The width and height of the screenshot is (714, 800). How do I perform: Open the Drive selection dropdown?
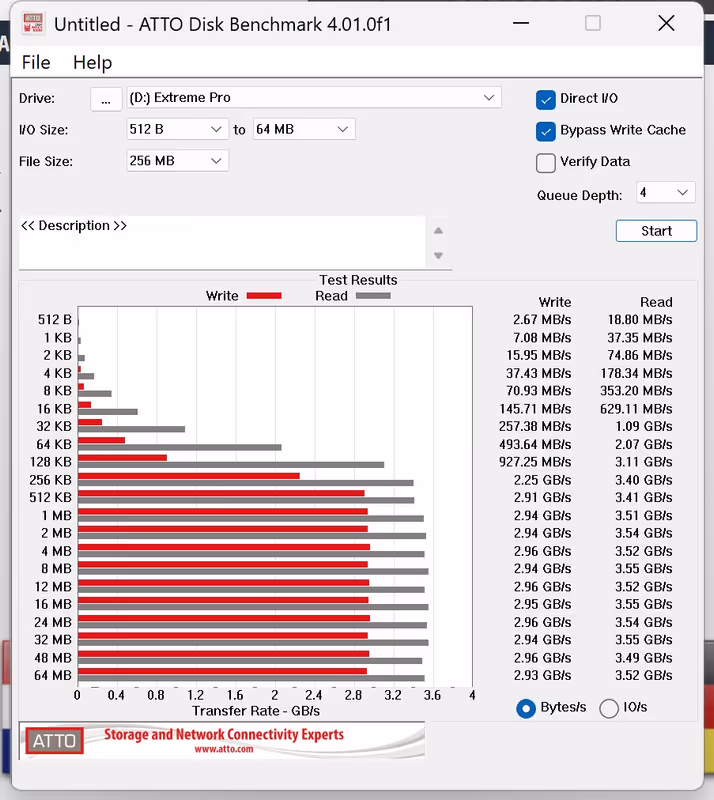coord(314,98)
